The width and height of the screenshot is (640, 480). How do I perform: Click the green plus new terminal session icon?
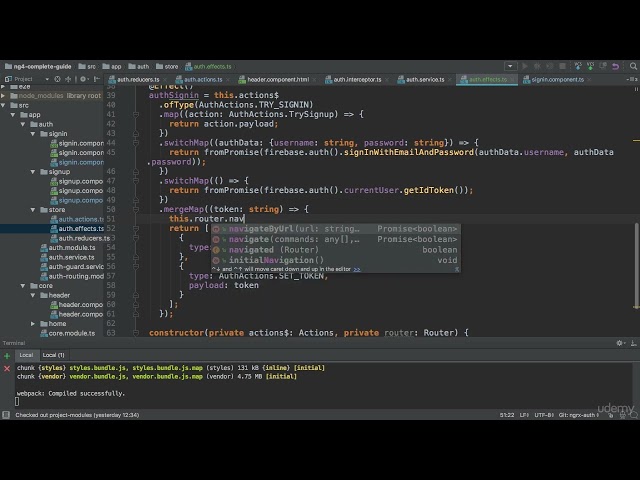pos(7,355)
